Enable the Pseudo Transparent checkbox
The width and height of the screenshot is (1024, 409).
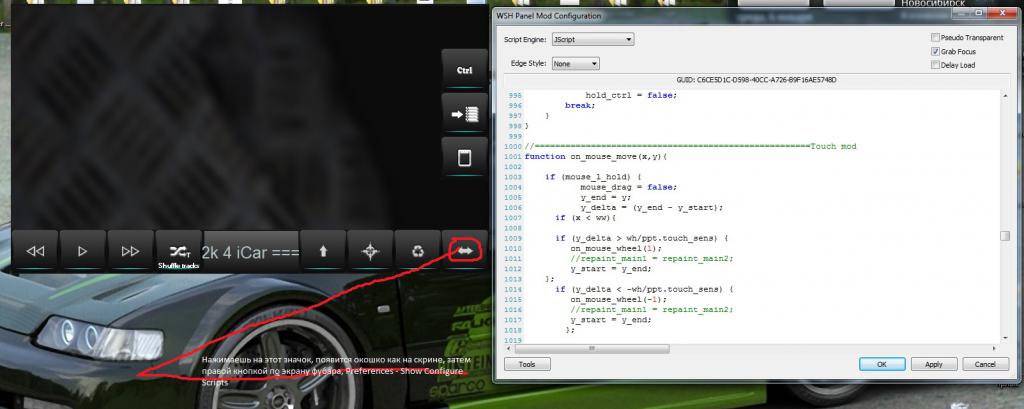click(x=934, y=36)
